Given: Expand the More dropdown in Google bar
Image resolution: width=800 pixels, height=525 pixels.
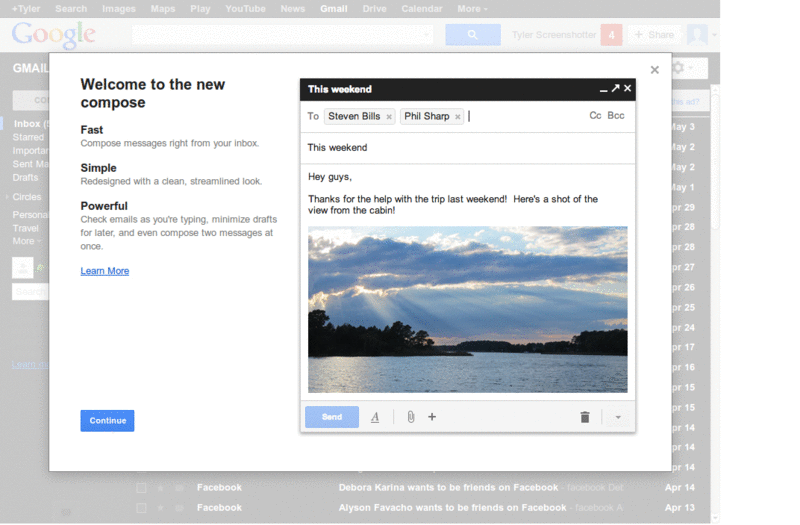Looking at the screenshot, I should (x=472, y=9).
